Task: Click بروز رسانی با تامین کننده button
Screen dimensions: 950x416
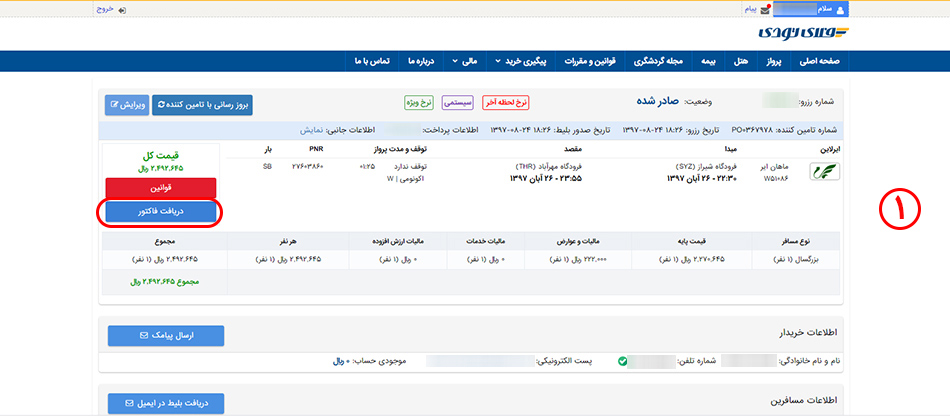Action: pyautogui.click(x=202, y=105)
